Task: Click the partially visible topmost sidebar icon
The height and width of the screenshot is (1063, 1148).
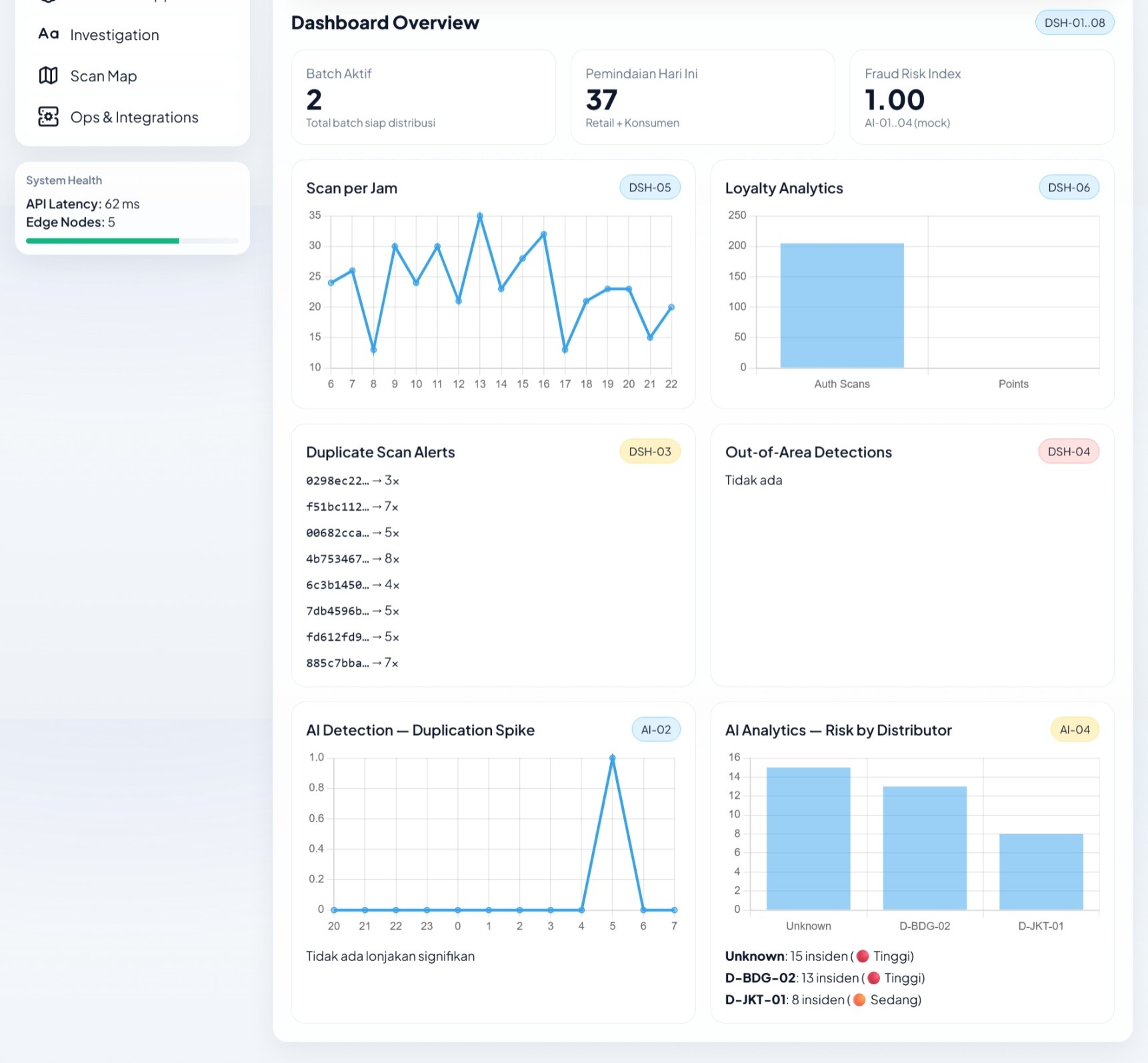Action: 47,1
